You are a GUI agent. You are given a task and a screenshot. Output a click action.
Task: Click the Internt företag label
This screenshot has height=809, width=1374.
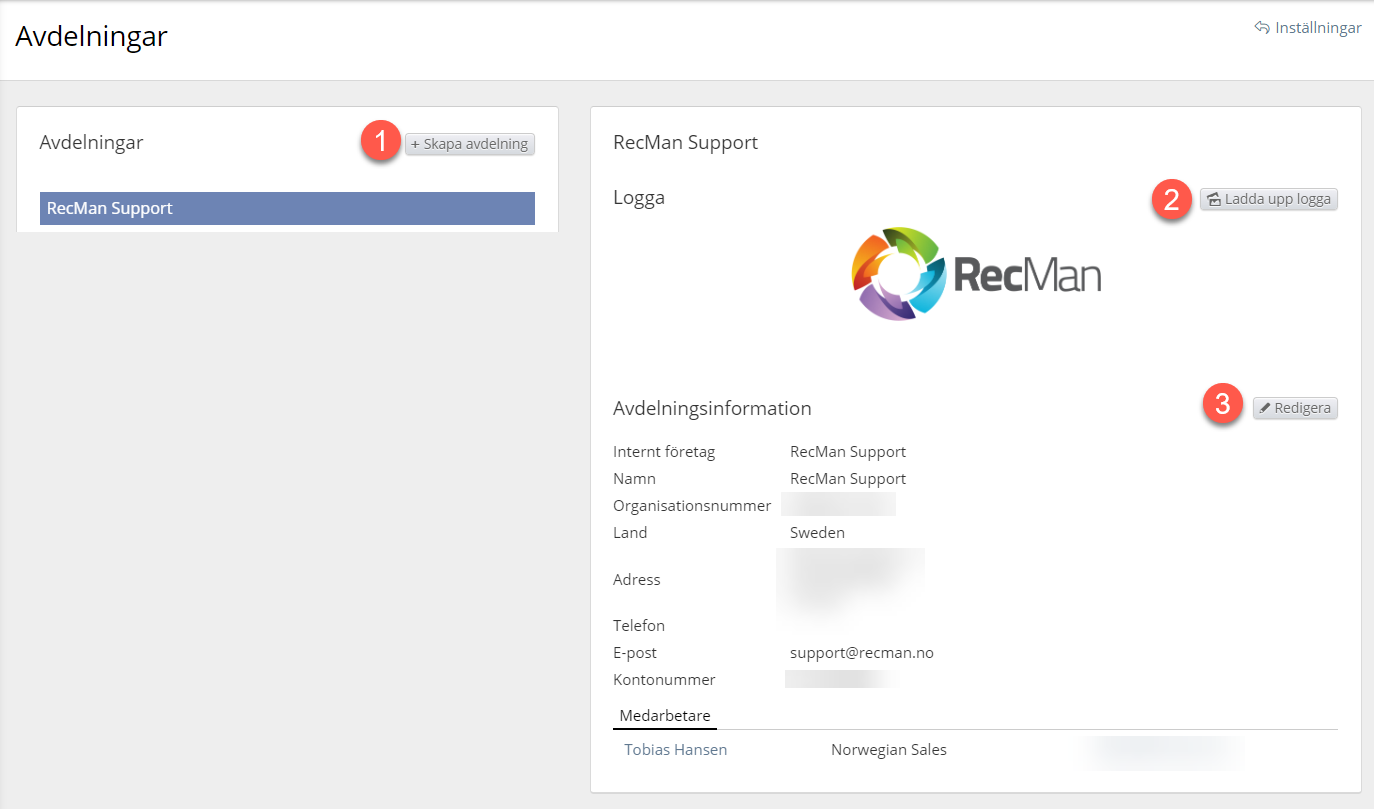pyautogui.click(x=664, y=452)
